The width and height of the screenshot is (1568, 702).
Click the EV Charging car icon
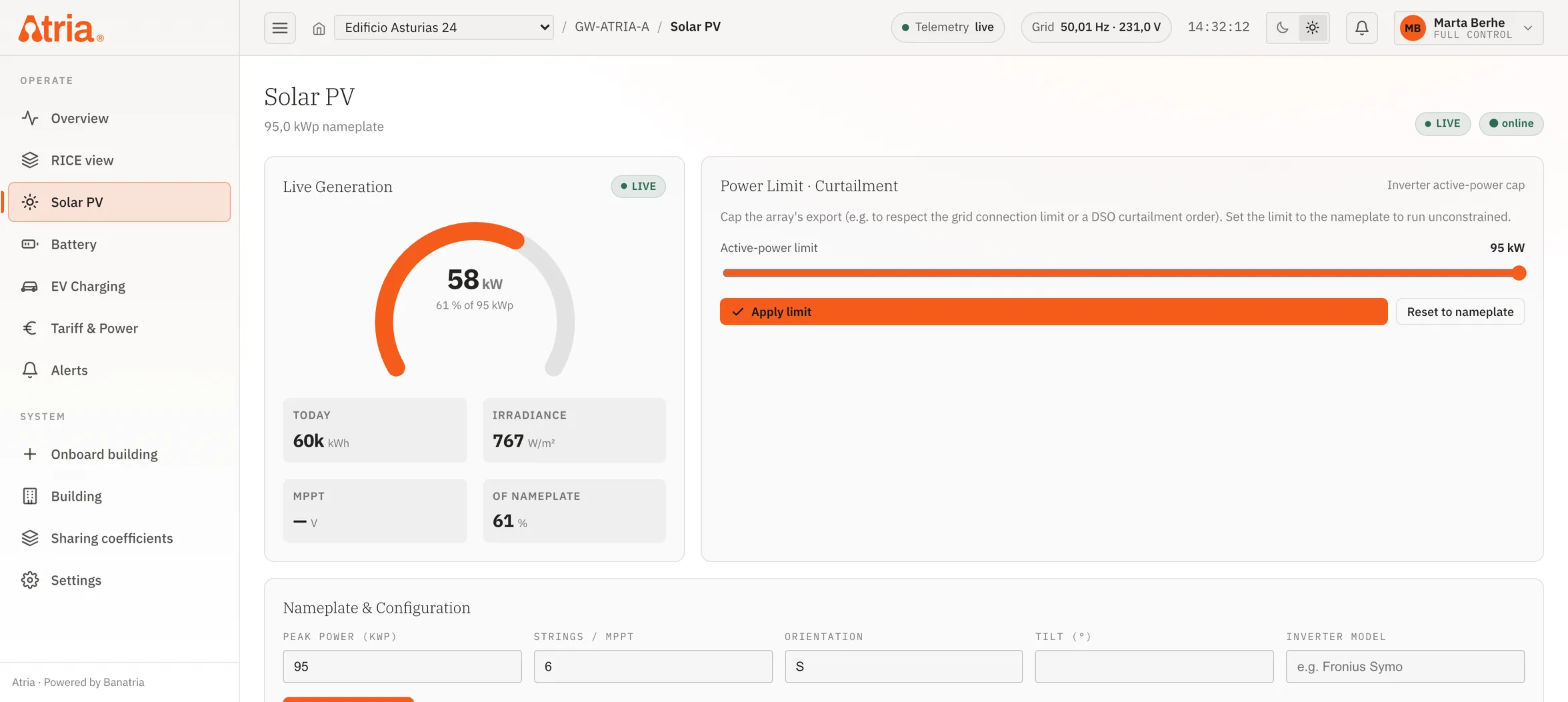click(29, 286)
